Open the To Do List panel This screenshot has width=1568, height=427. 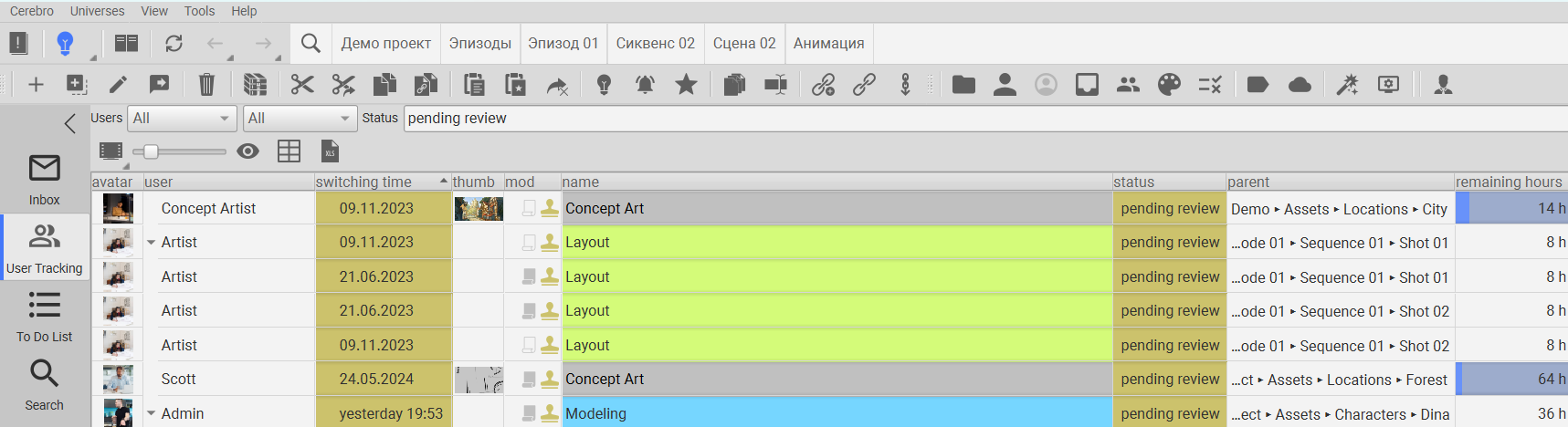point(44,316)
